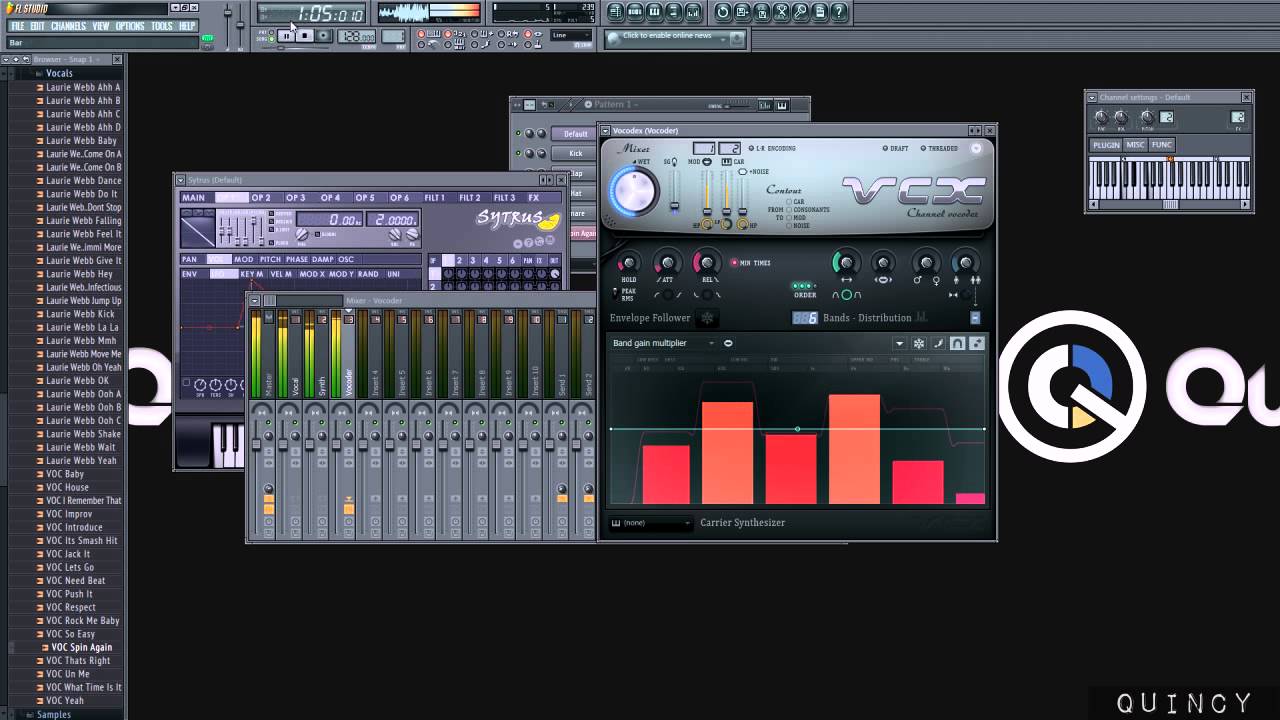
Task: Click the undo history toolbar icon
Action: pos(723,12)
